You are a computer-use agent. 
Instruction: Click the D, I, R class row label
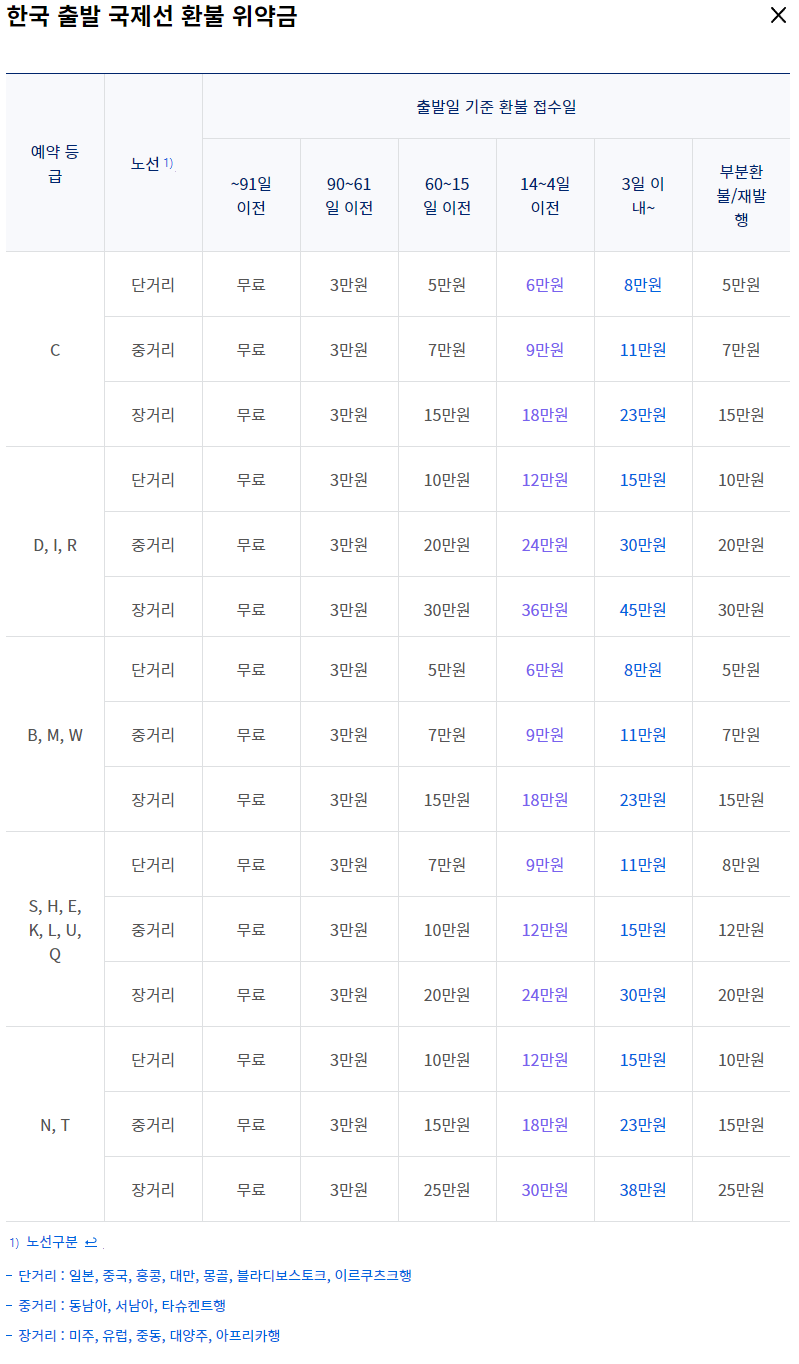coord(55,544)
